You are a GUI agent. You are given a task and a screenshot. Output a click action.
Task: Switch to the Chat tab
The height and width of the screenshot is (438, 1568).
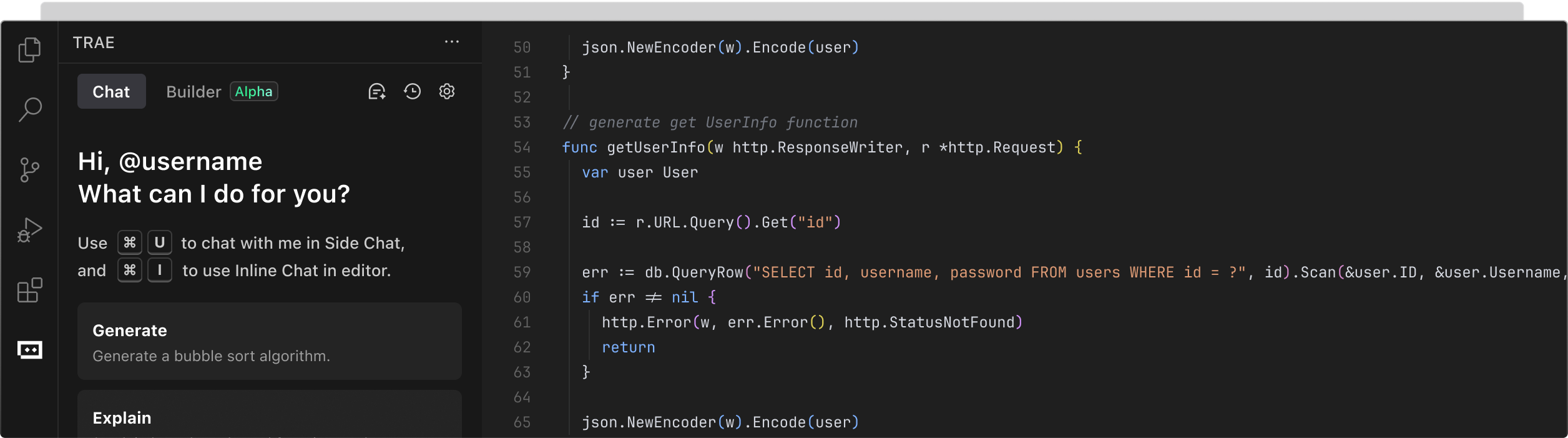tap(111, 91)
